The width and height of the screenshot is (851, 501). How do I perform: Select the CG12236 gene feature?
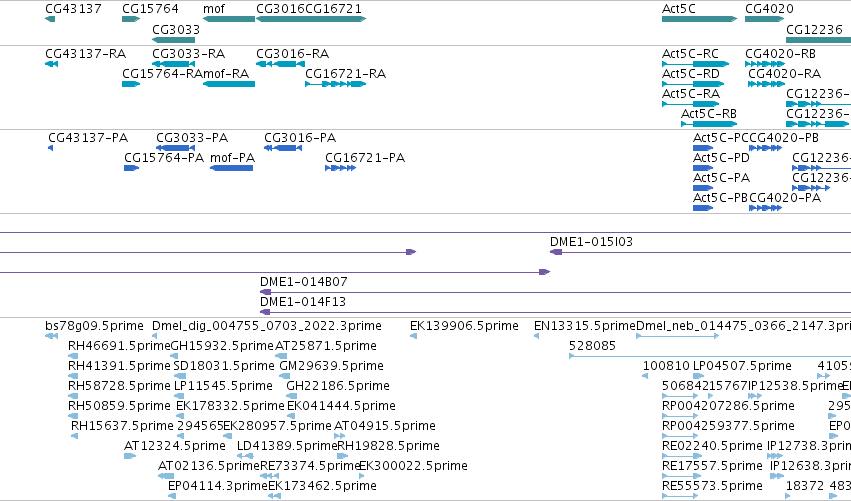[818, 40]
